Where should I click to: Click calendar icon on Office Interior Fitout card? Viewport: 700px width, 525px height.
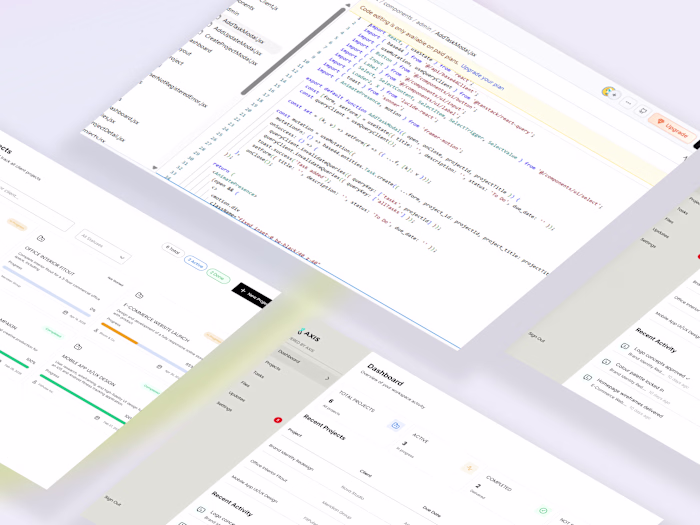tap(65, 312)
